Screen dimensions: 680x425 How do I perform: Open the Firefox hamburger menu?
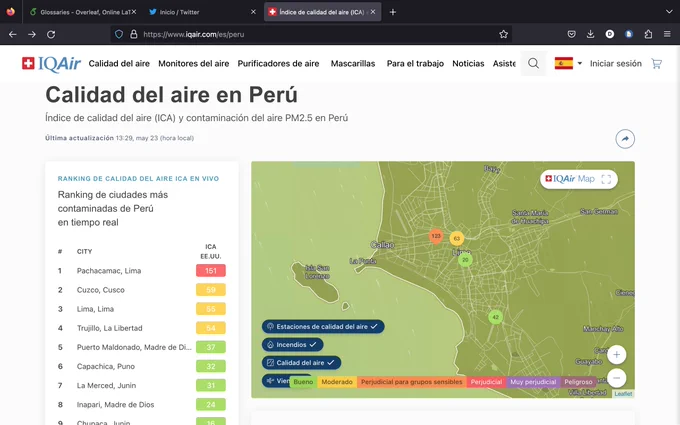tap(667, 34)
